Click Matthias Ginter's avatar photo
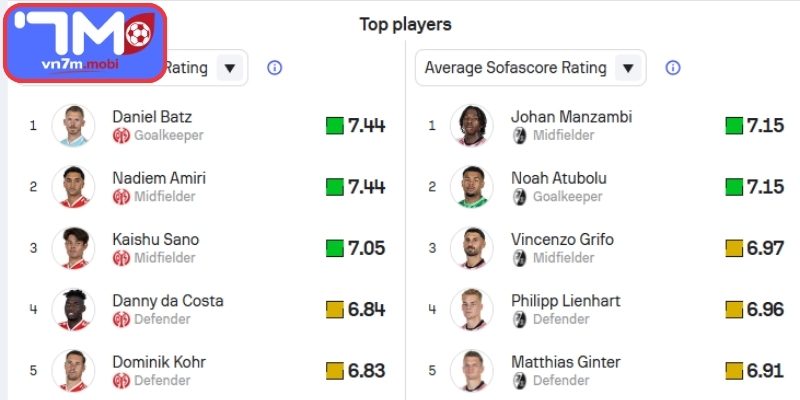 pos(471,370)
